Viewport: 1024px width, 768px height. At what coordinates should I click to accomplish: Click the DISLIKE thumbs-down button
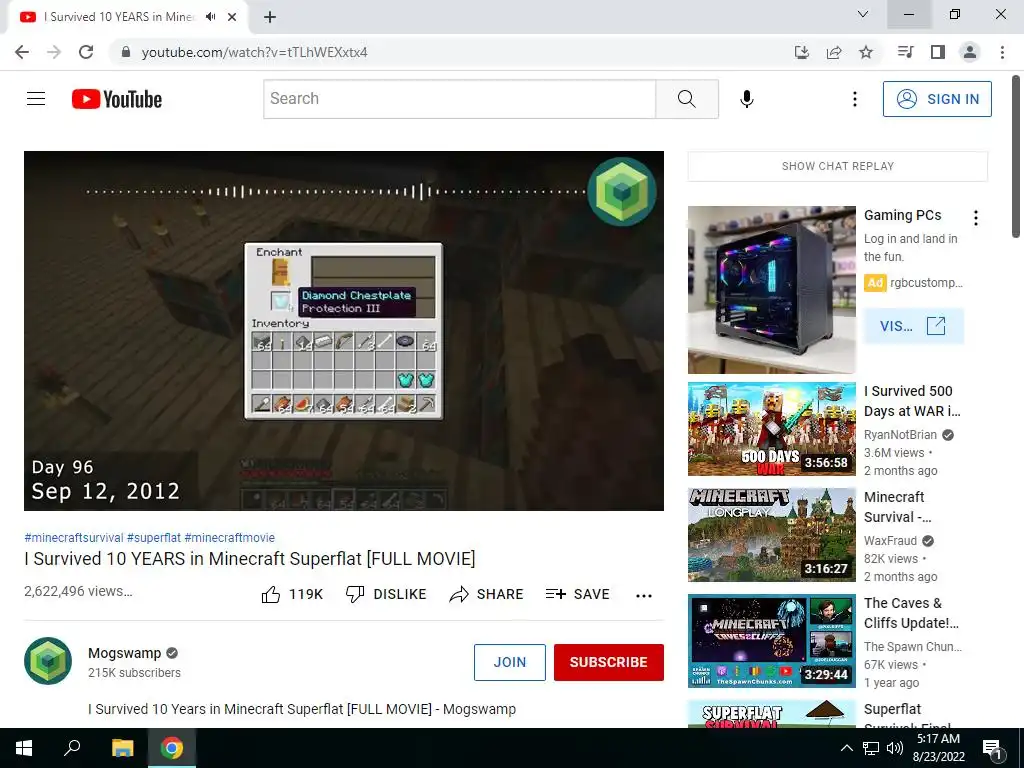coord(386,594)
